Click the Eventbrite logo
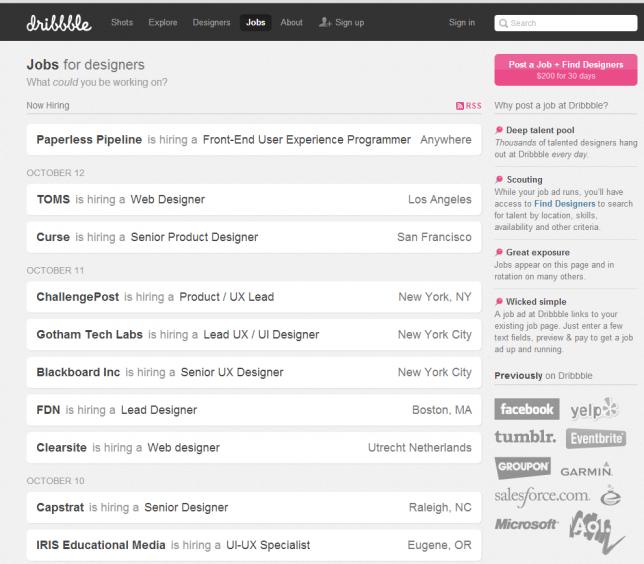 pos(596,438)
